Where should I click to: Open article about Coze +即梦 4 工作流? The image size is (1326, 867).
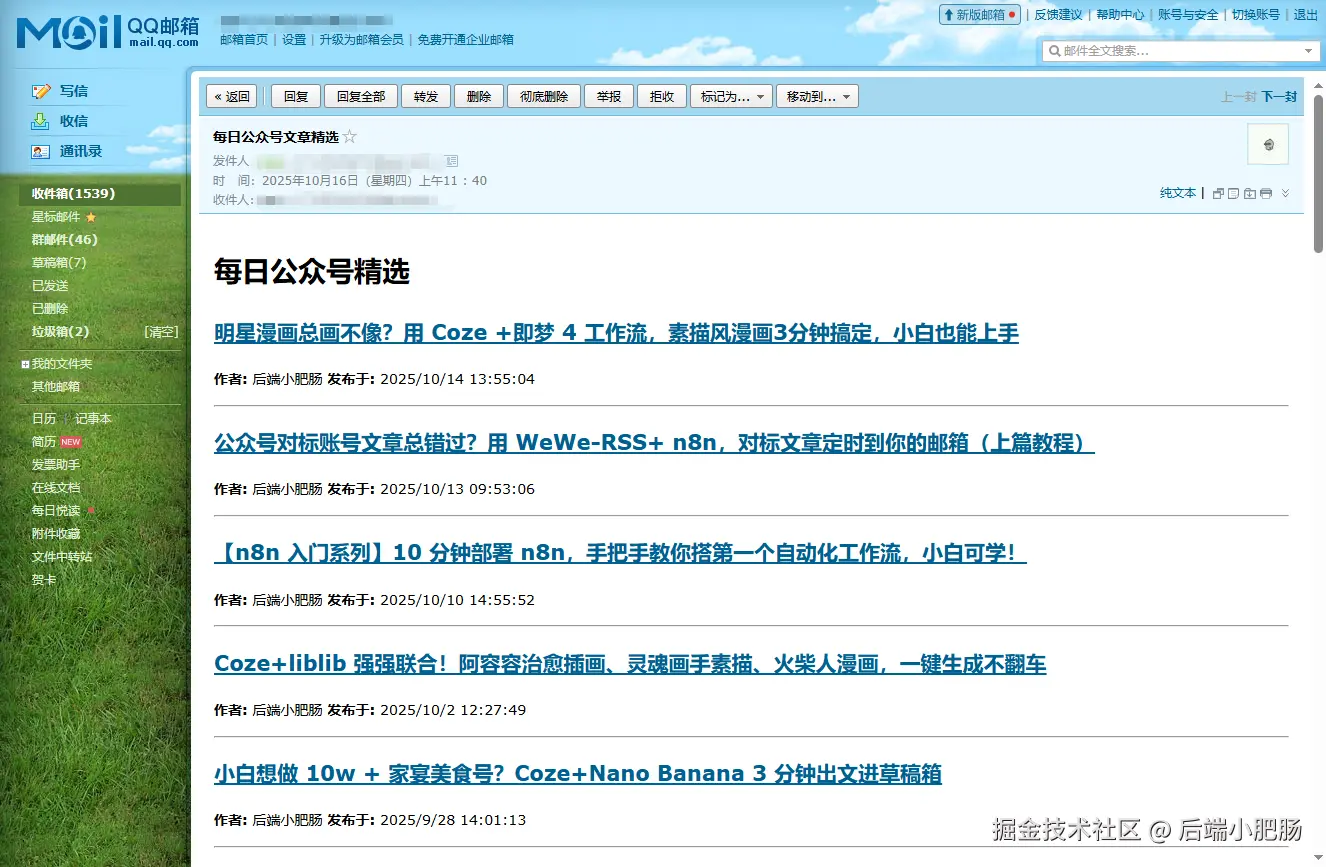click(616, 333)
